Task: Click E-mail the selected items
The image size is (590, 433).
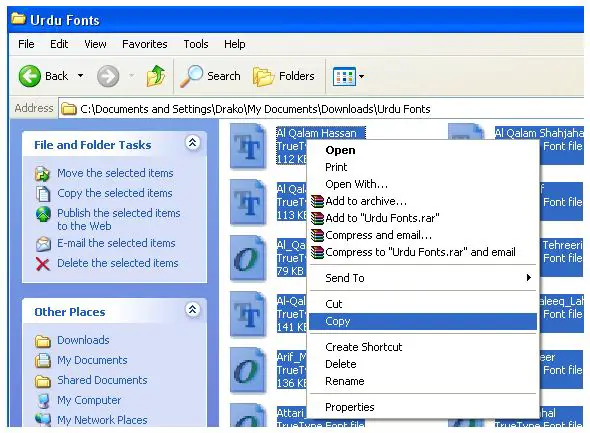Action: point(116,243)
